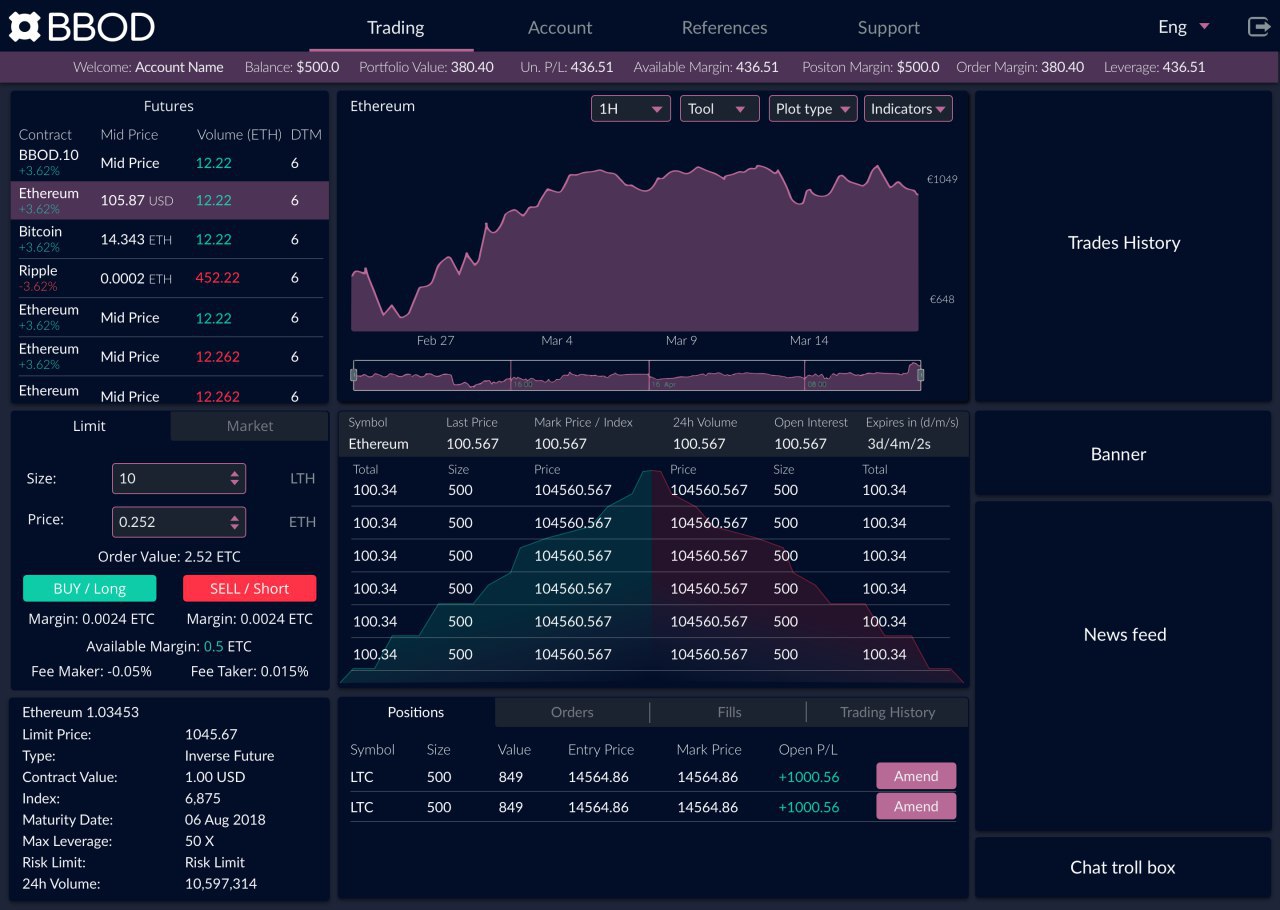
Task: Open the Plot type dropdown
Action: [813, 109]
